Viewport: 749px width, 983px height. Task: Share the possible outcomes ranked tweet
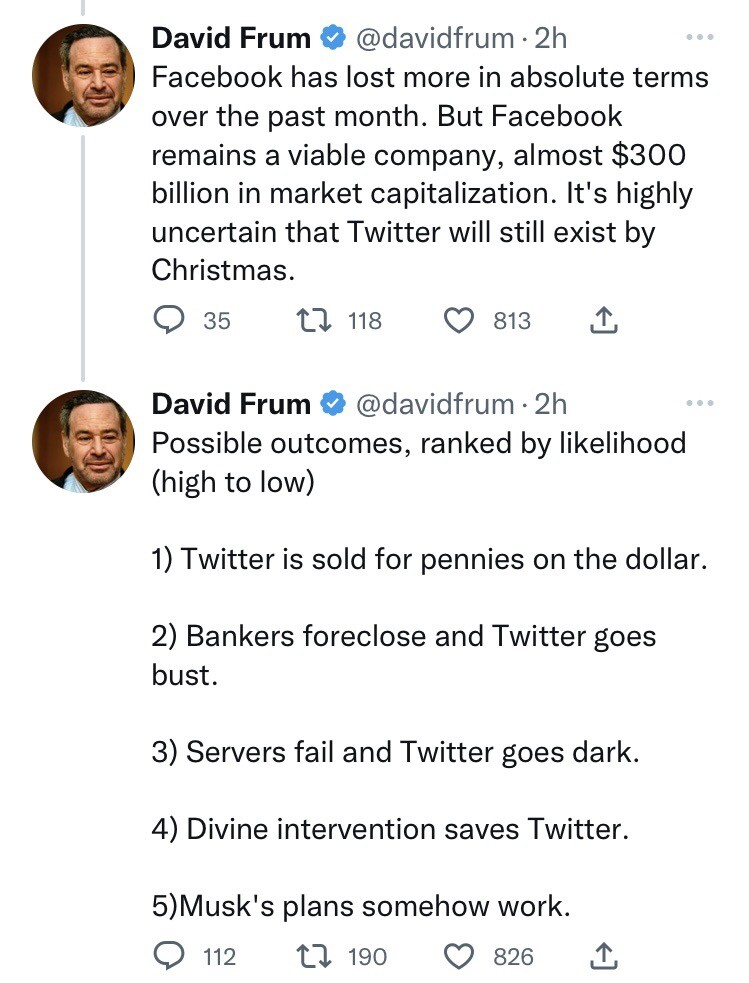pyautogui.click(x=603, y=957)
